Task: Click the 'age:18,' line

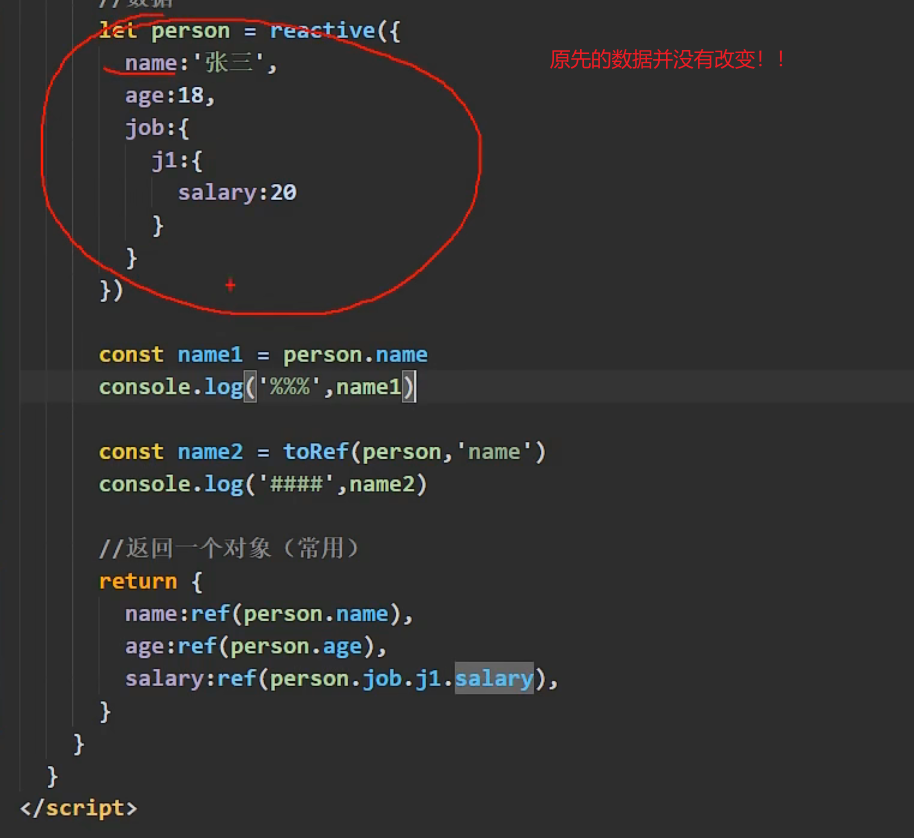Action: click(x=170, y=96)
